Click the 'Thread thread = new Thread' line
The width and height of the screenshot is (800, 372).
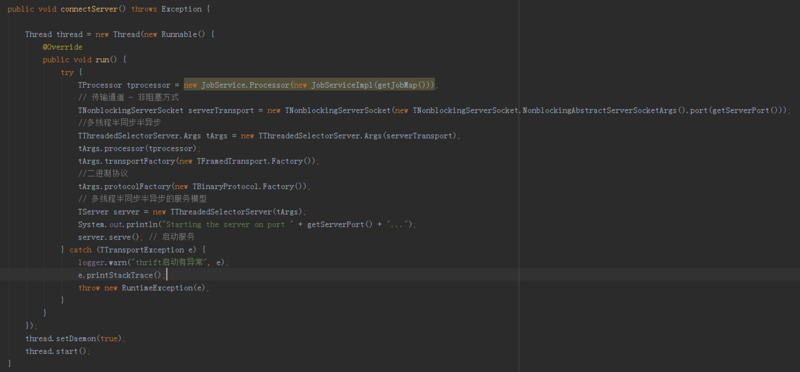119,35
